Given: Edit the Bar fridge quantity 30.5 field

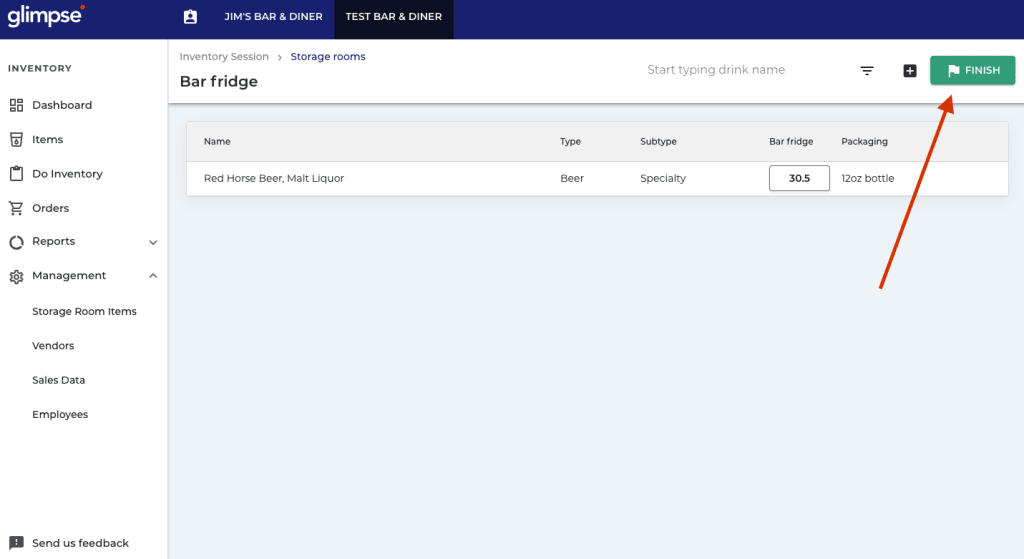Looking at the screenshot, I should pos(799,178).
